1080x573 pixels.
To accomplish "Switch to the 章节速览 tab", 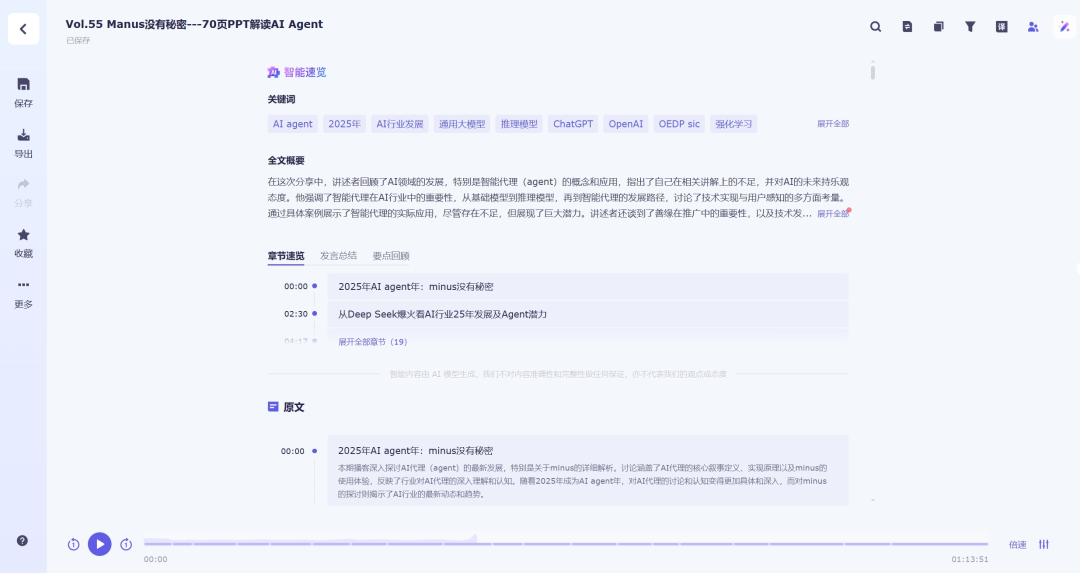I will [x=286, y=256].
